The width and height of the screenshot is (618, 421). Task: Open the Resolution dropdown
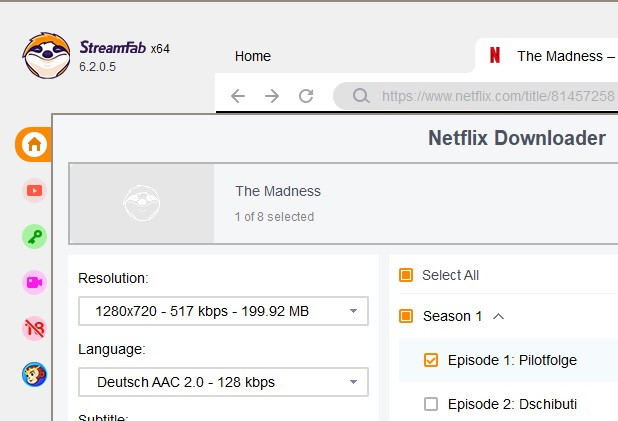pos(223,311)
